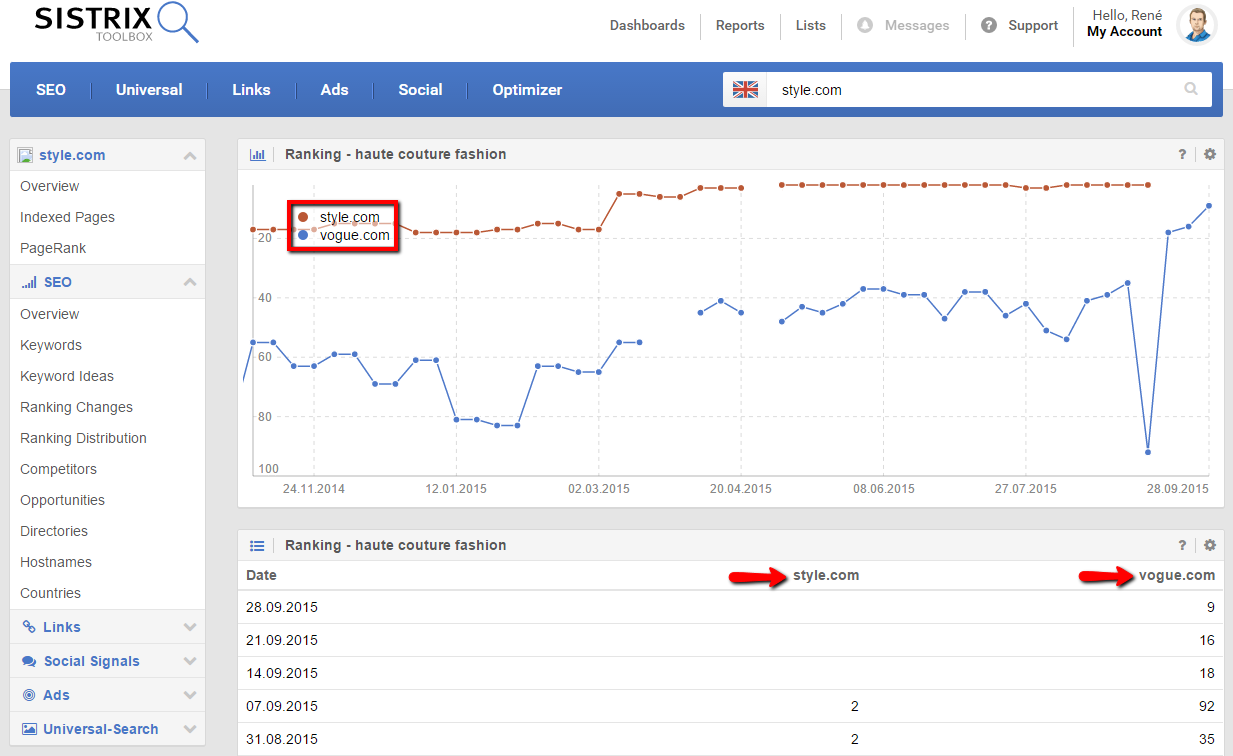Open the Optimizer navigation tab

pos(527,89)
